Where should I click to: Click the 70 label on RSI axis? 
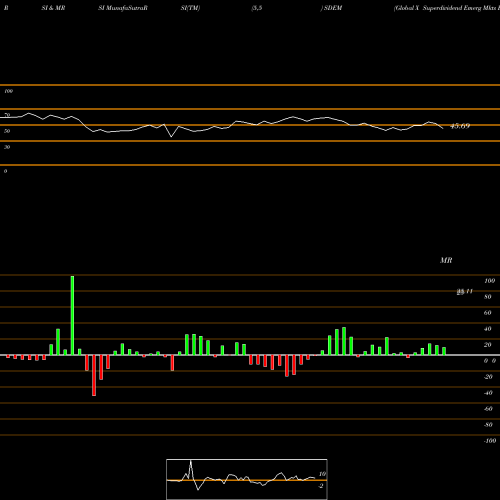(7, 115)
